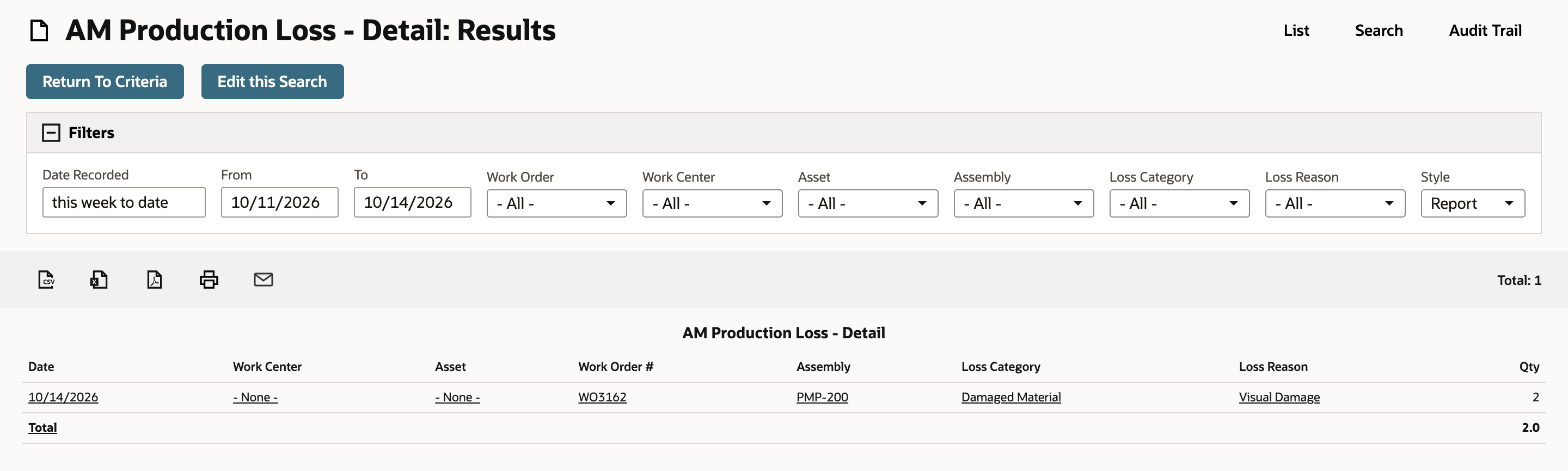Open the Visual Damage reason link
1568x471 pixels.
pos(1279,397)
